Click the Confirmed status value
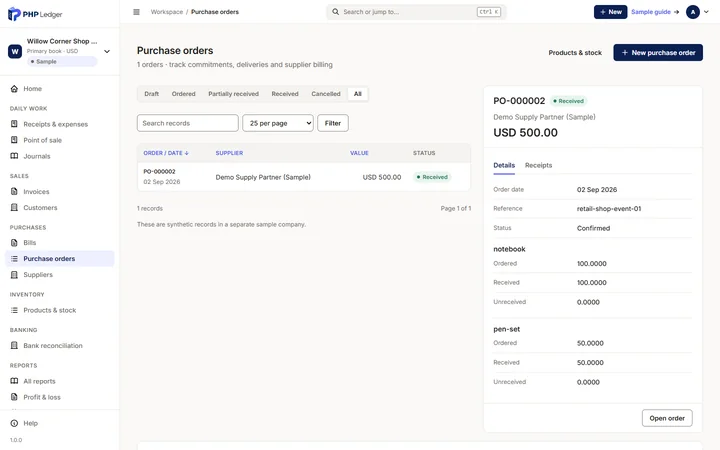The image size is (720, 450). pos(593,228)
